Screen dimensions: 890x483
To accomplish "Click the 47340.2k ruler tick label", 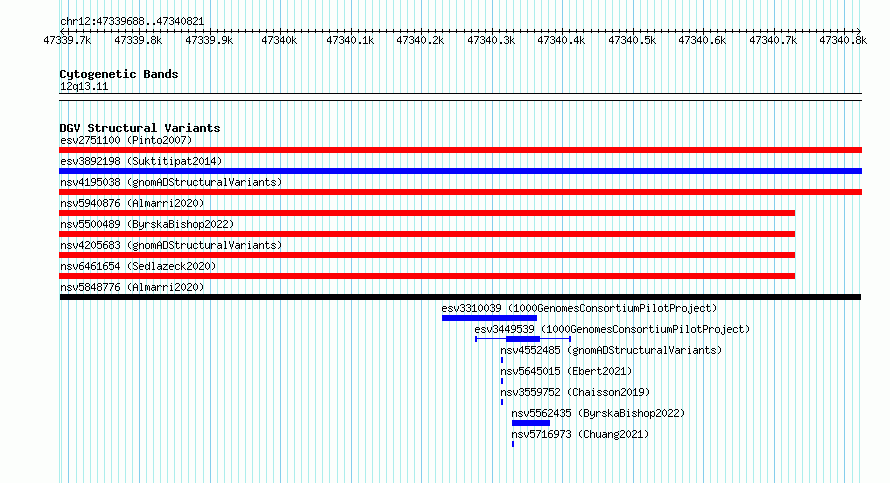I will (420, 40).
